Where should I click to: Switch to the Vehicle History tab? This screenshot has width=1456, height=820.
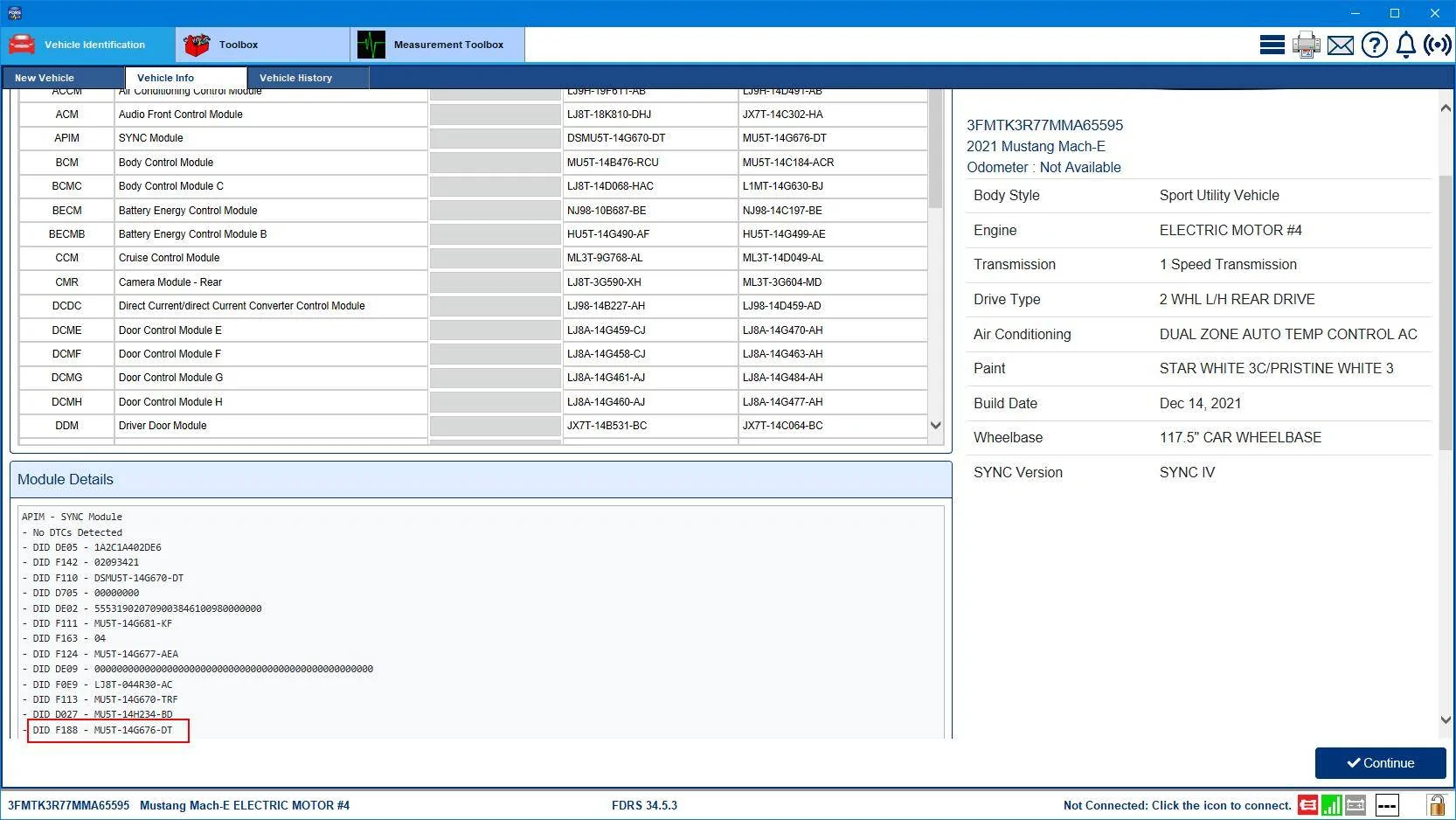308,78
